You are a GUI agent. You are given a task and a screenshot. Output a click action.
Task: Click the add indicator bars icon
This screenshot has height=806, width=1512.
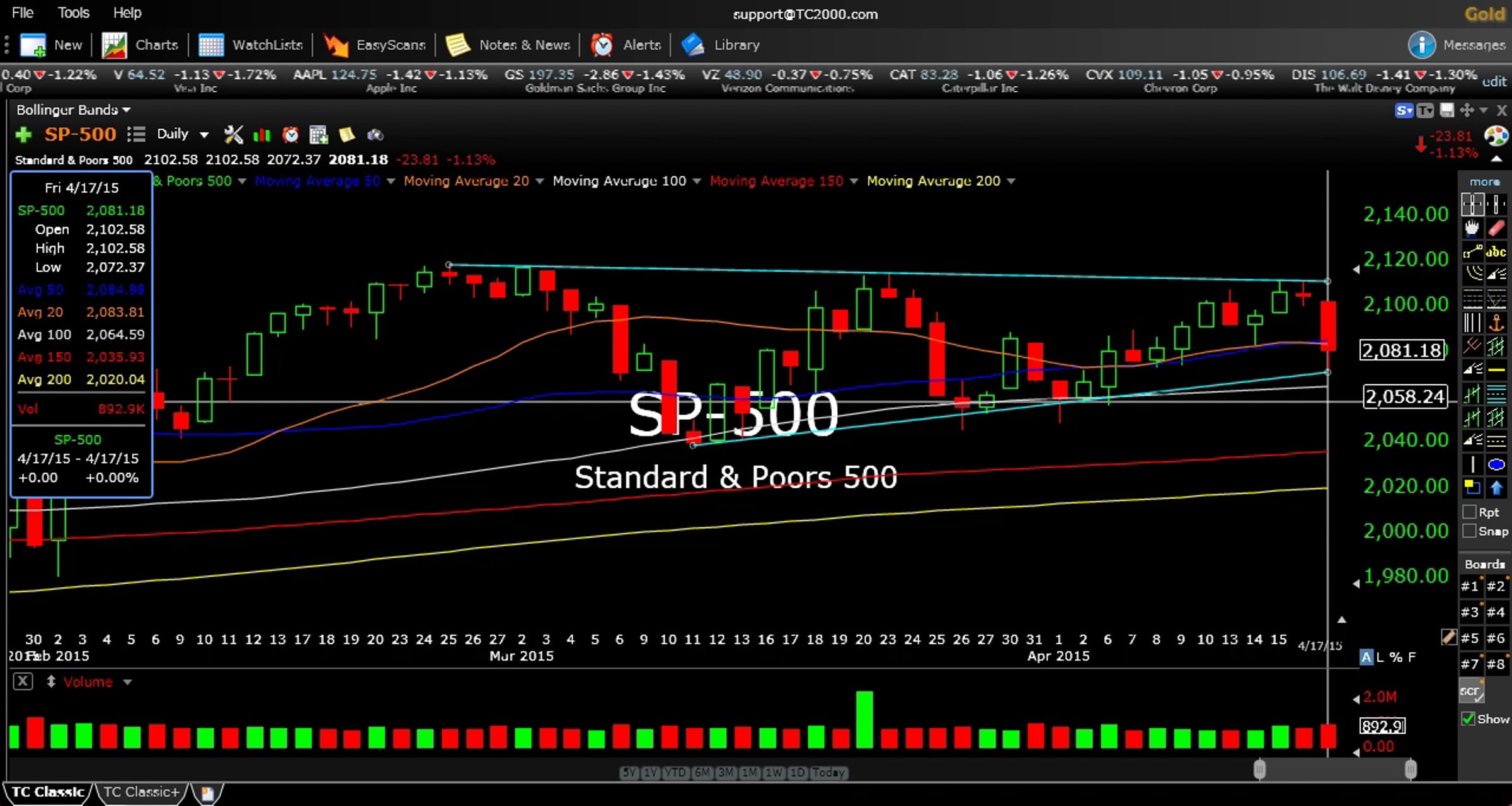(x=261, y=135)
